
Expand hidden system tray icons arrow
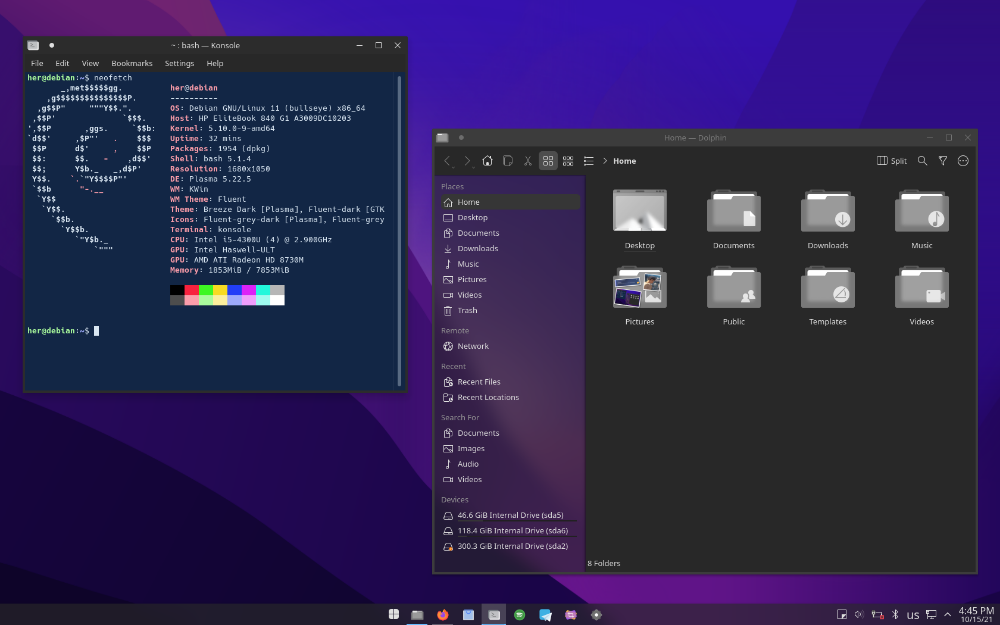(x=948, y=615)
